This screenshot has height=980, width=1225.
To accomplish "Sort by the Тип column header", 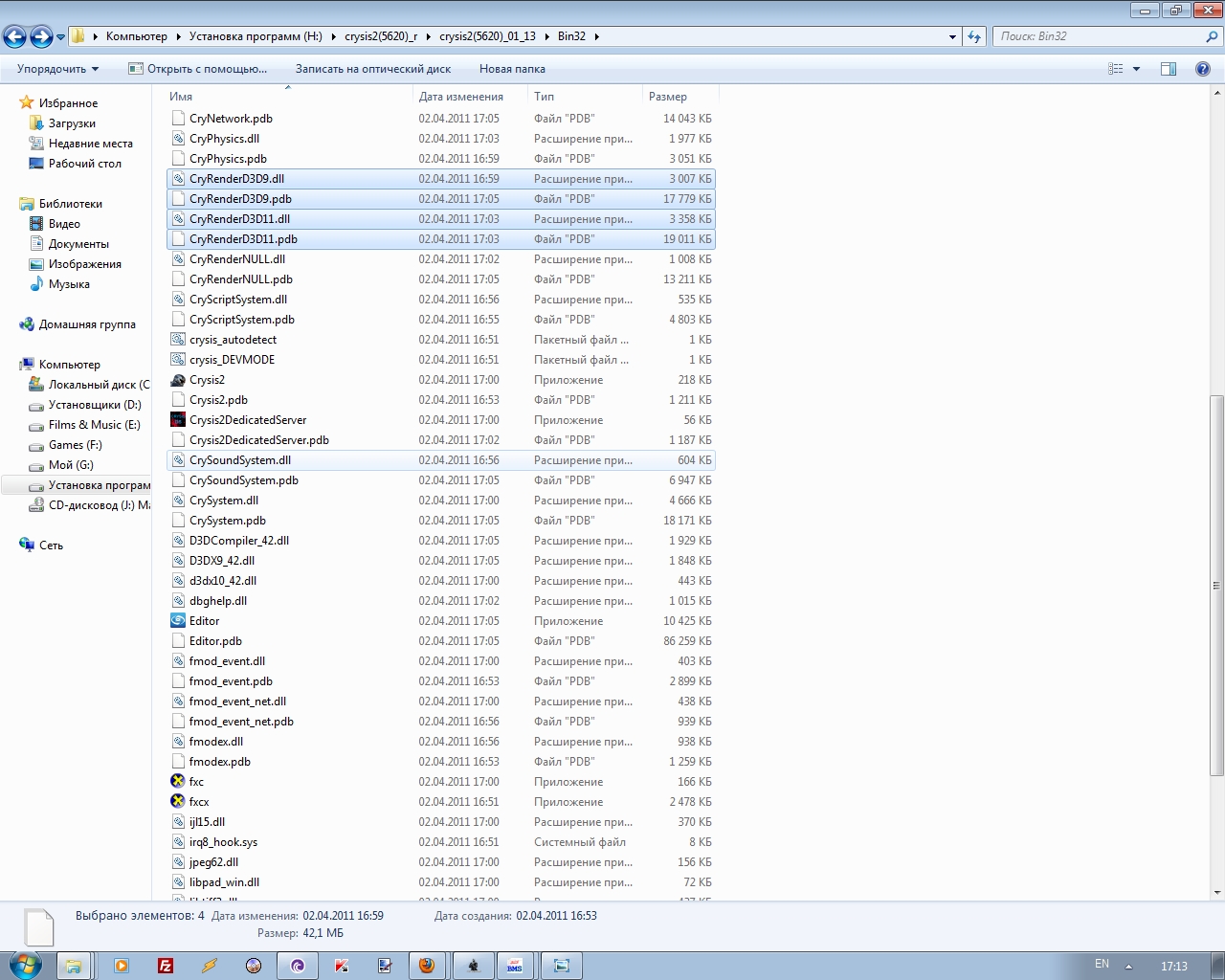I will click(586, 97).
